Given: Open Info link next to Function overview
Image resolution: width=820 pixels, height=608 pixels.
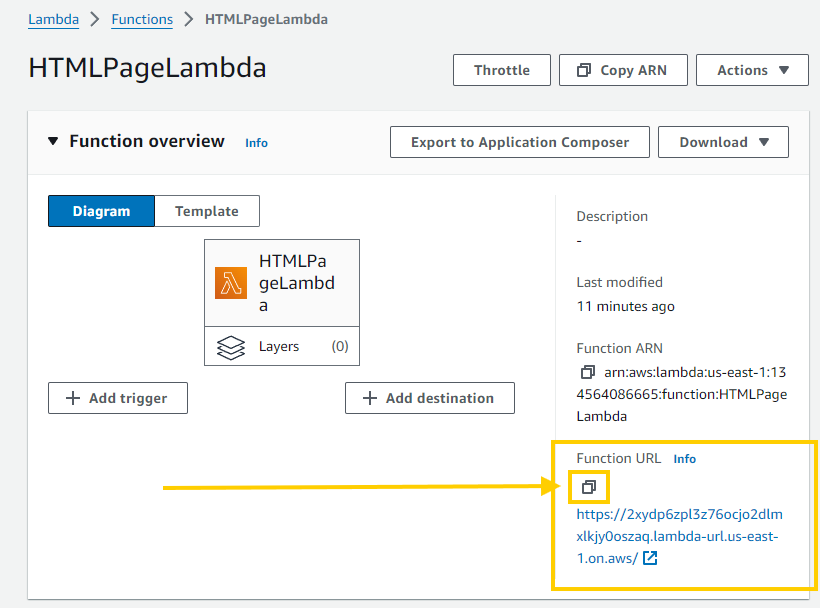Looking at the screenshot, I should click(256, 143).
